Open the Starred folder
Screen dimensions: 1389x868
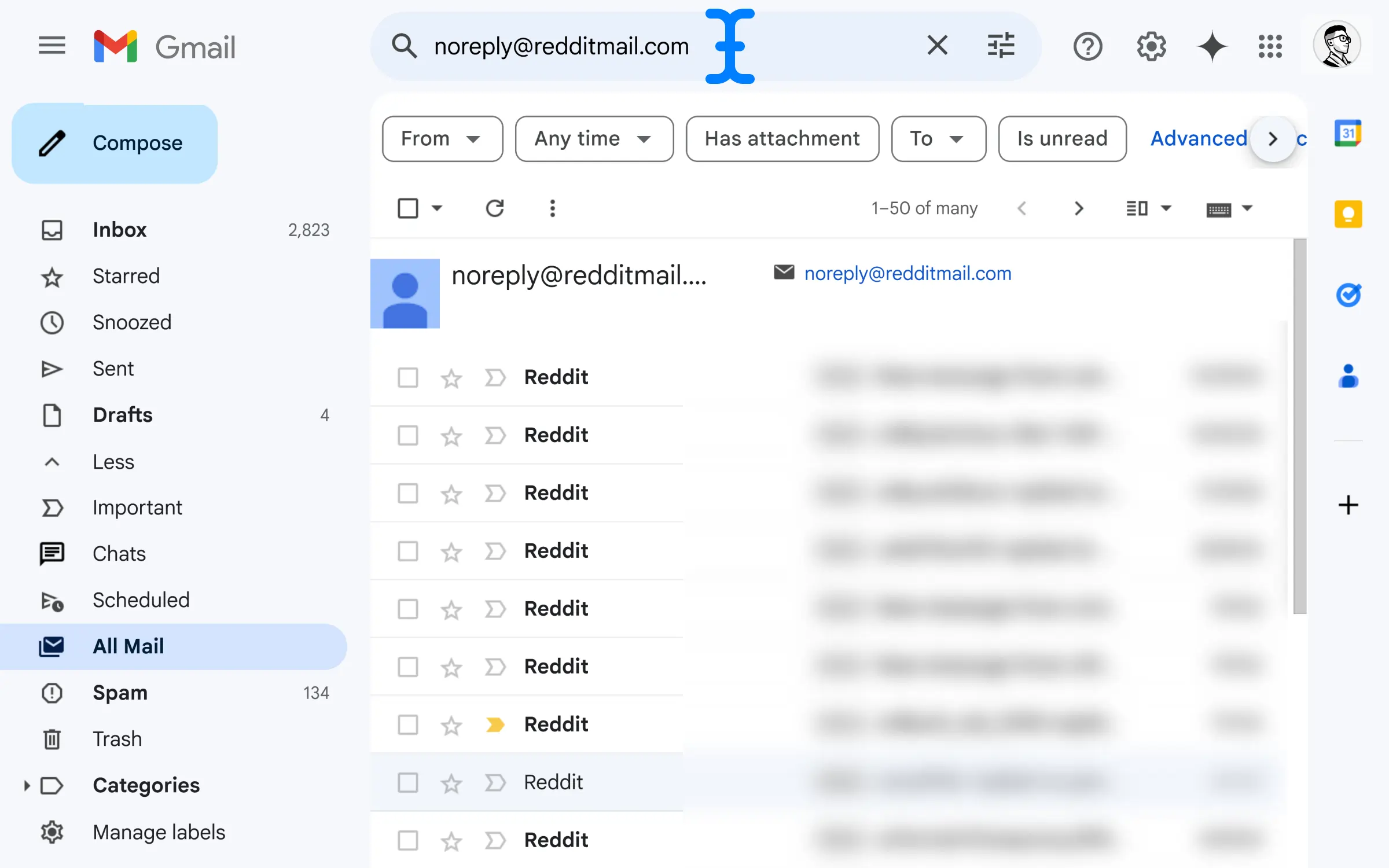pos(174,276)
